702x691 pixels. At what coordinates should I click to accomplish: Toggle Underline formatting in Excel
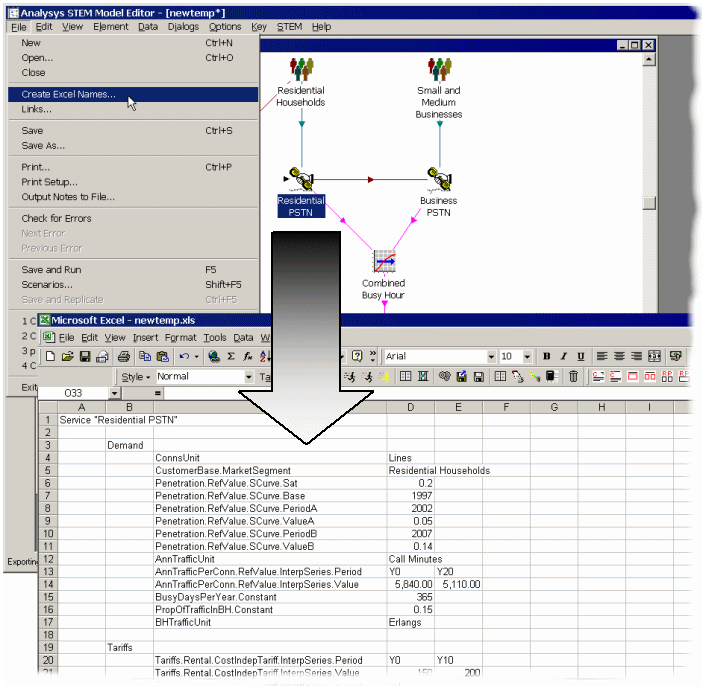click(x=581, y=356)
